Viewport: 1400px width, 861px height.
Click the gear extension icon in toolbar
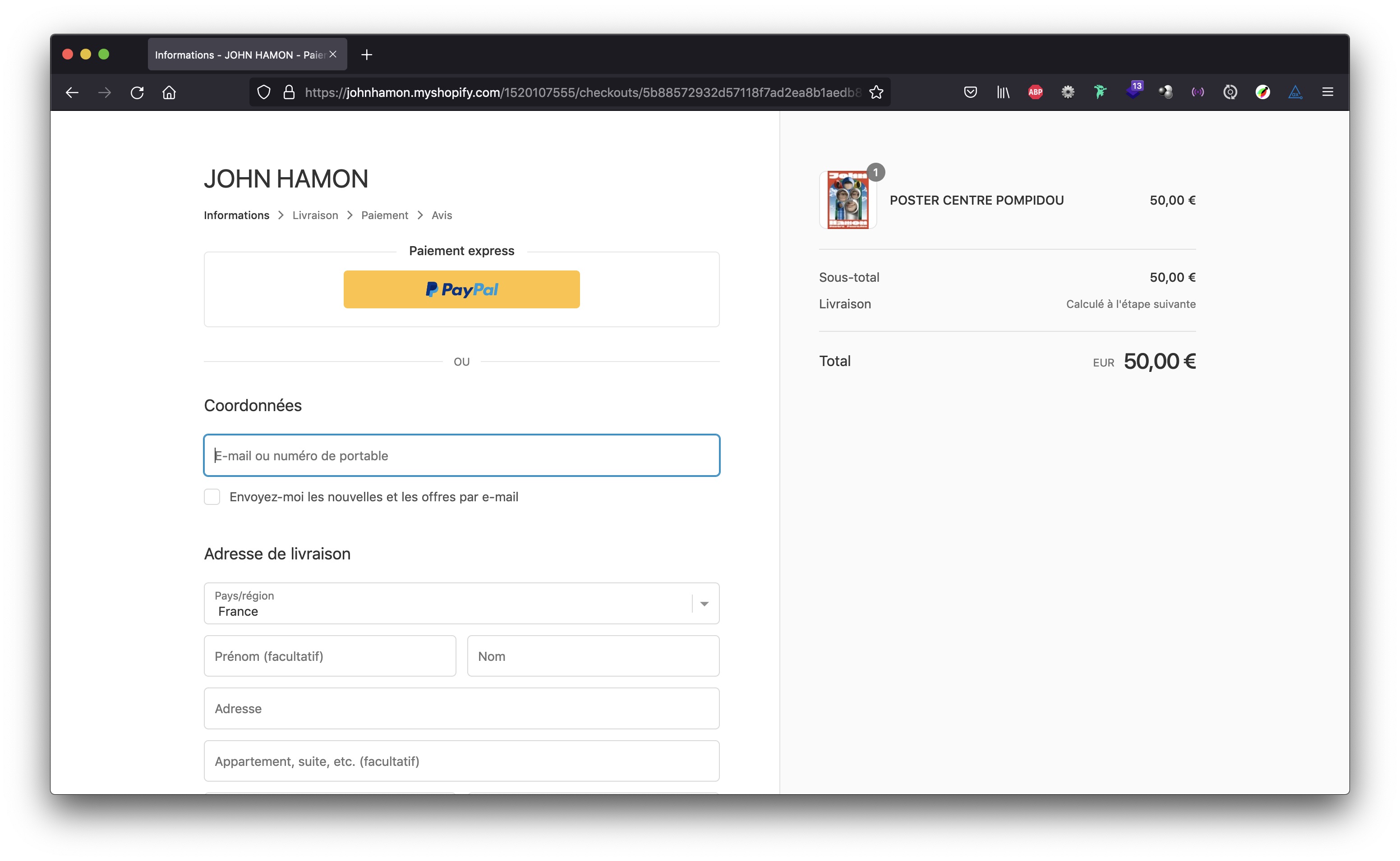(x=1068, y=92)
